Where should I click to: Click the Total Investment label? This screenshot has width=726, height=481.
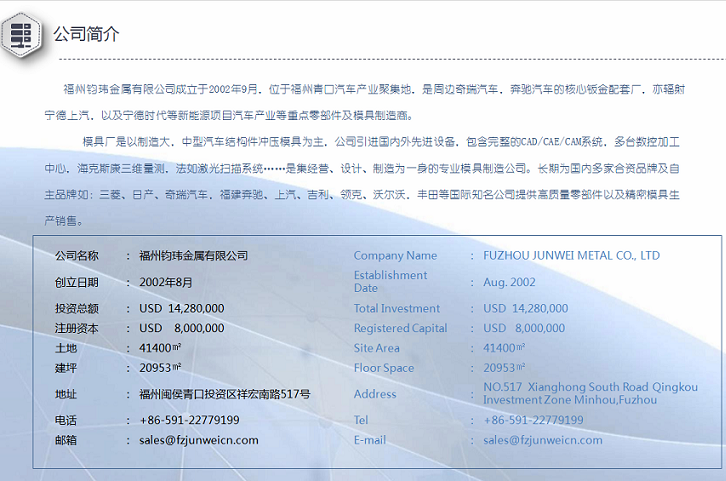click(396, 308)
